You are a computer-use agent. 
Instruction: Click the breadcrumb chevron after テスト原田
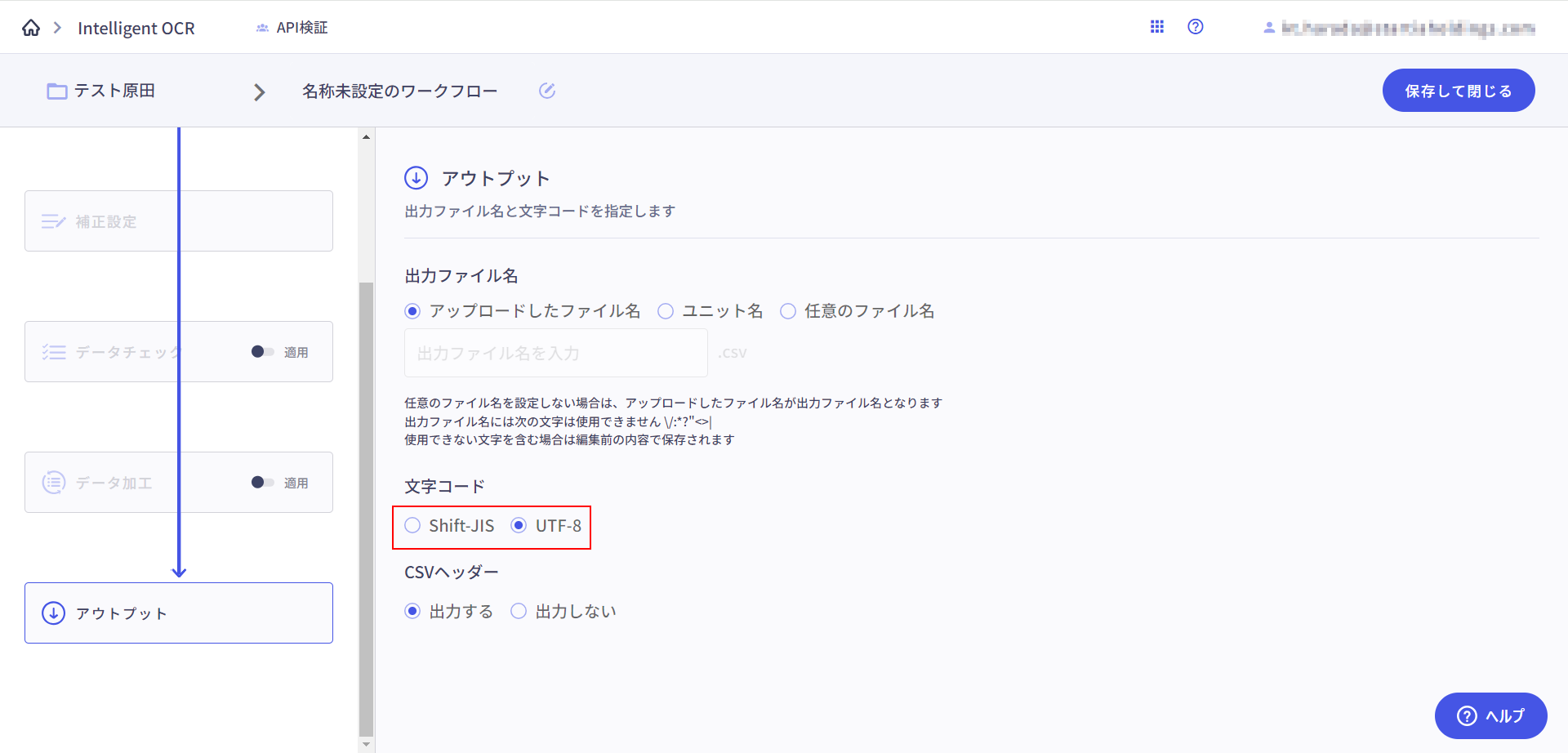pyautogui.click(x=260, y=92)
